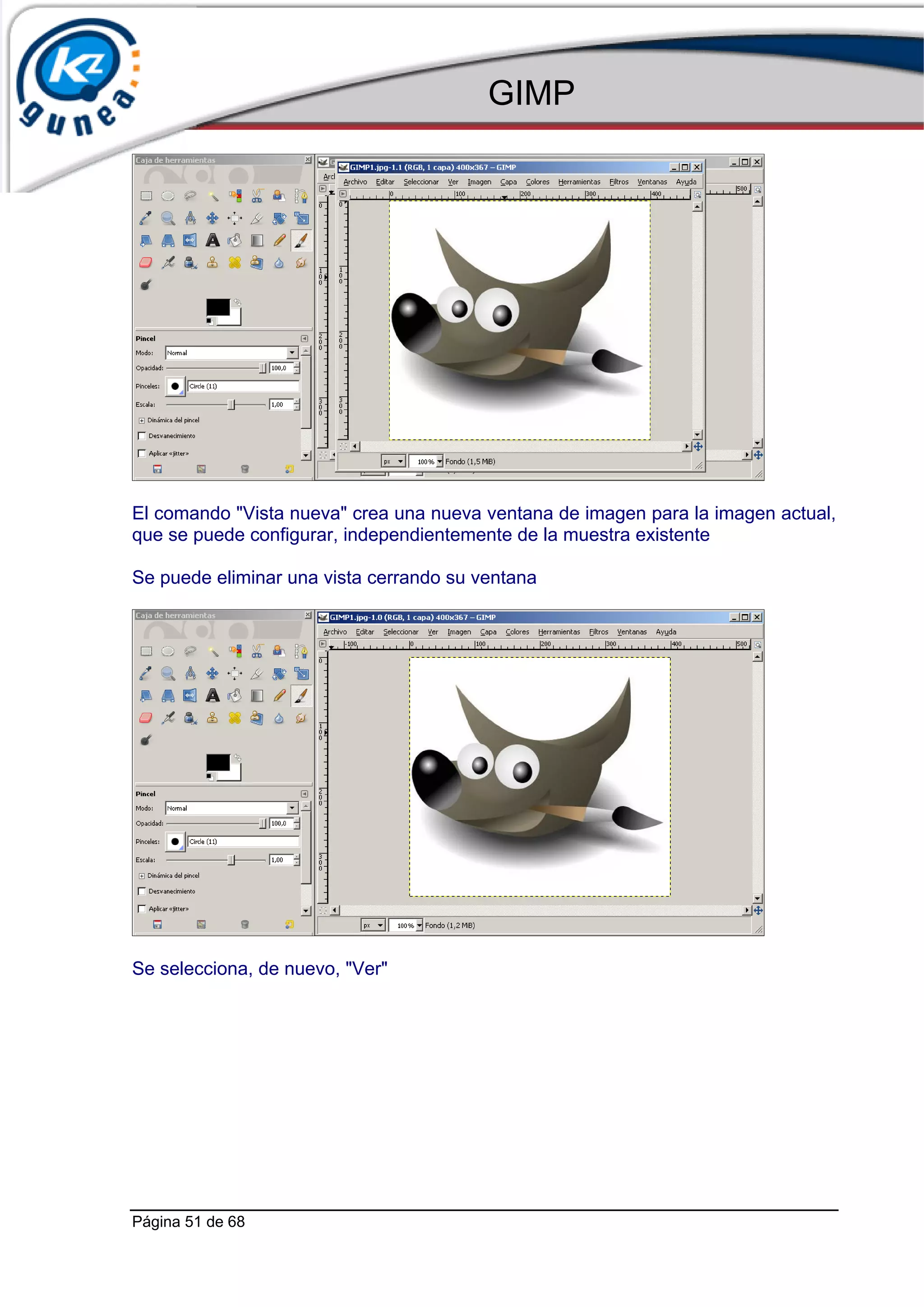
Task: Open px unit dropdown in GIMP1.jpg-1.1 window
Action: pyautogui.click(x=393, y=462)
